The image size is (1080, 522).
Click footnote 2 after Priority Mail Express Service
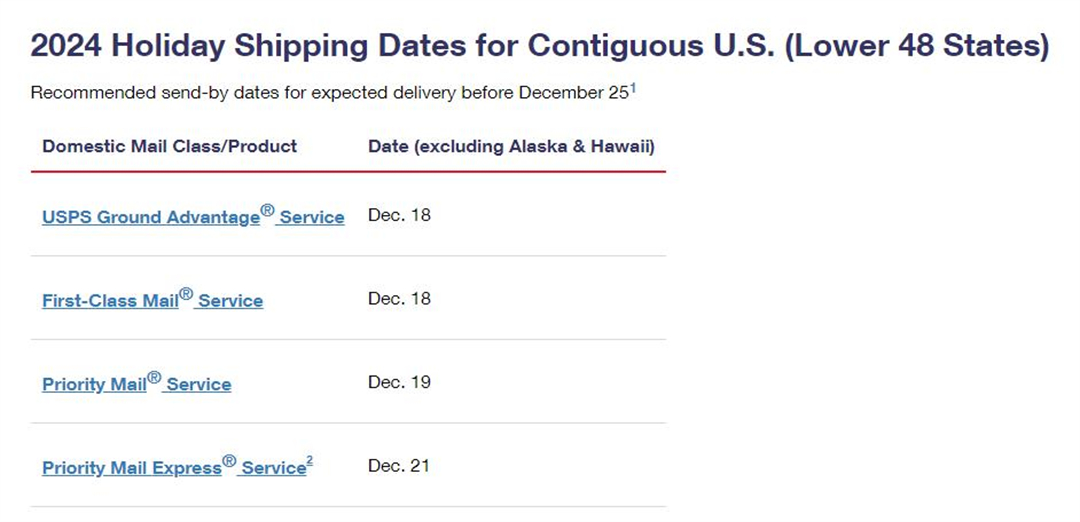coord(309,461)
